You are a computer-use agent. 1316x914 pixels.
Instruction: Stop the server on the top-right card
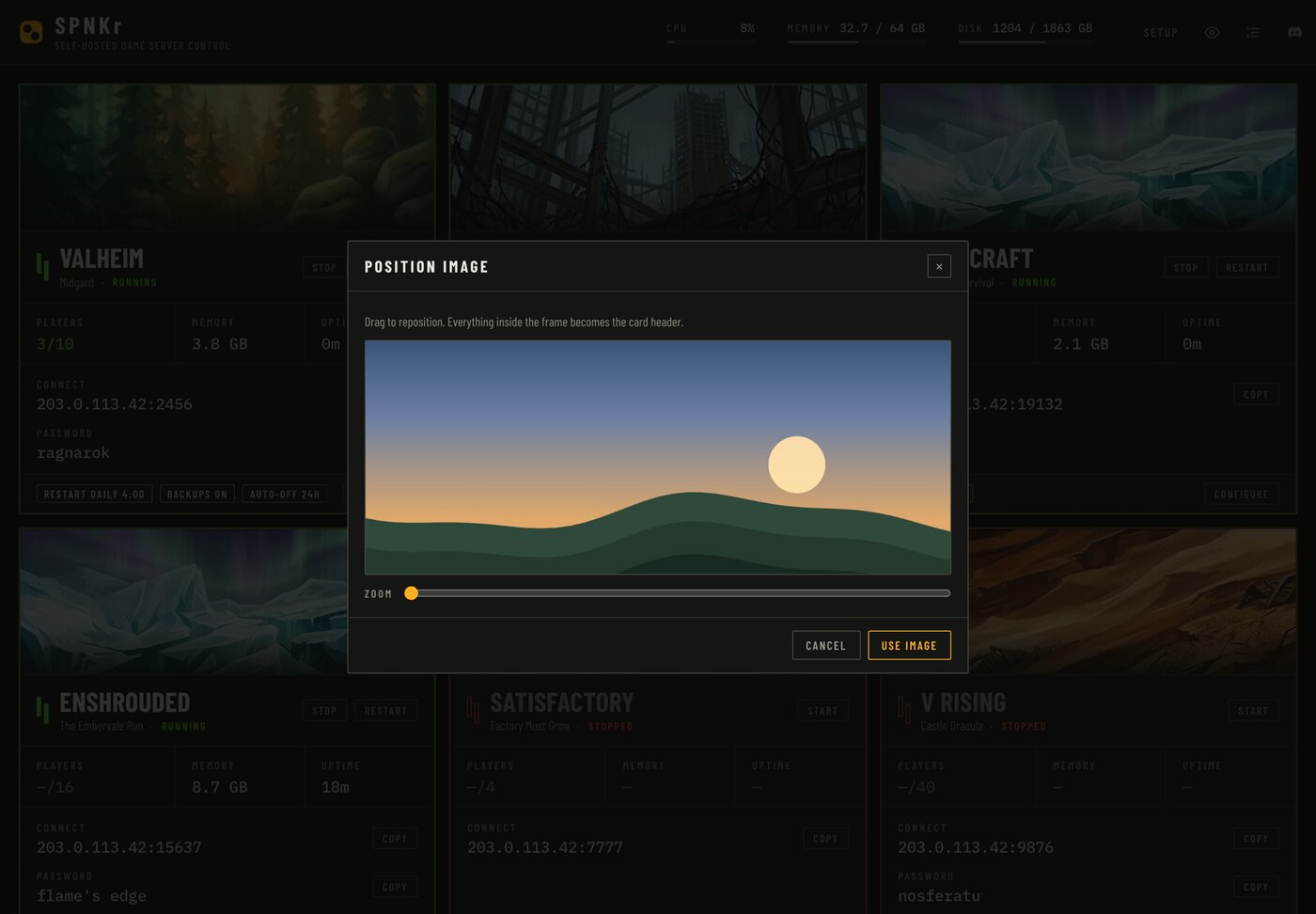point(1186,267)
